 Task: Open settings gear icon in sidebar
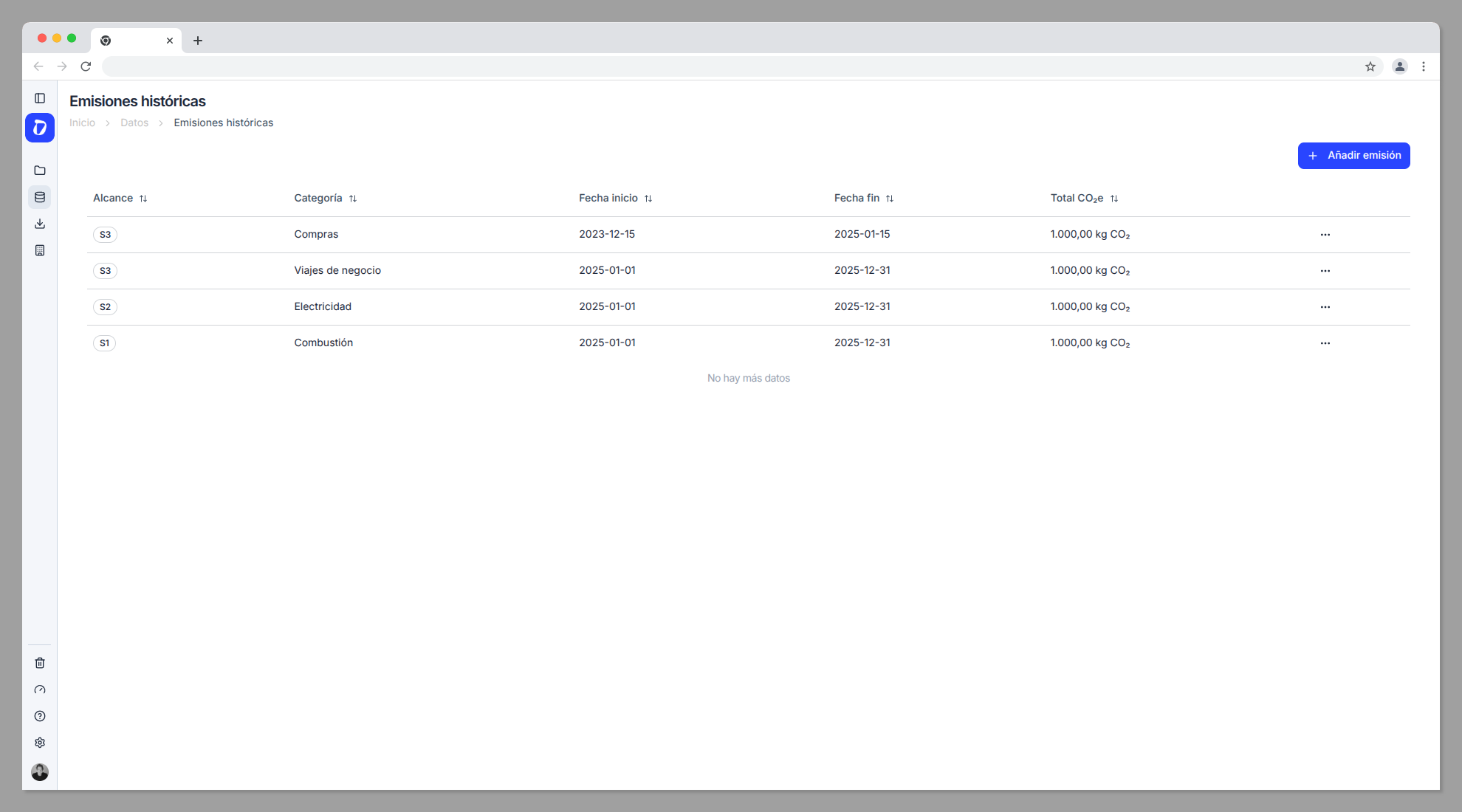pos(40,743)
